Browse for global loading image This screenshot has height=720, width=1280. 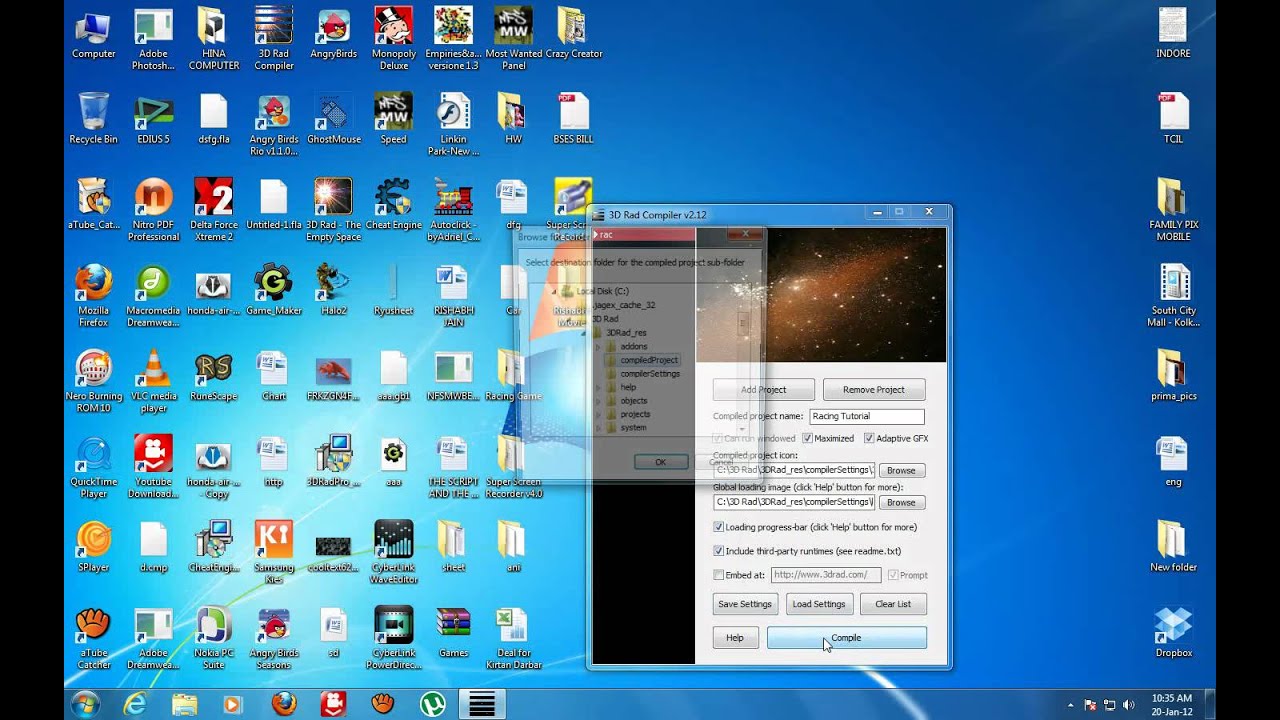point(901,502)
